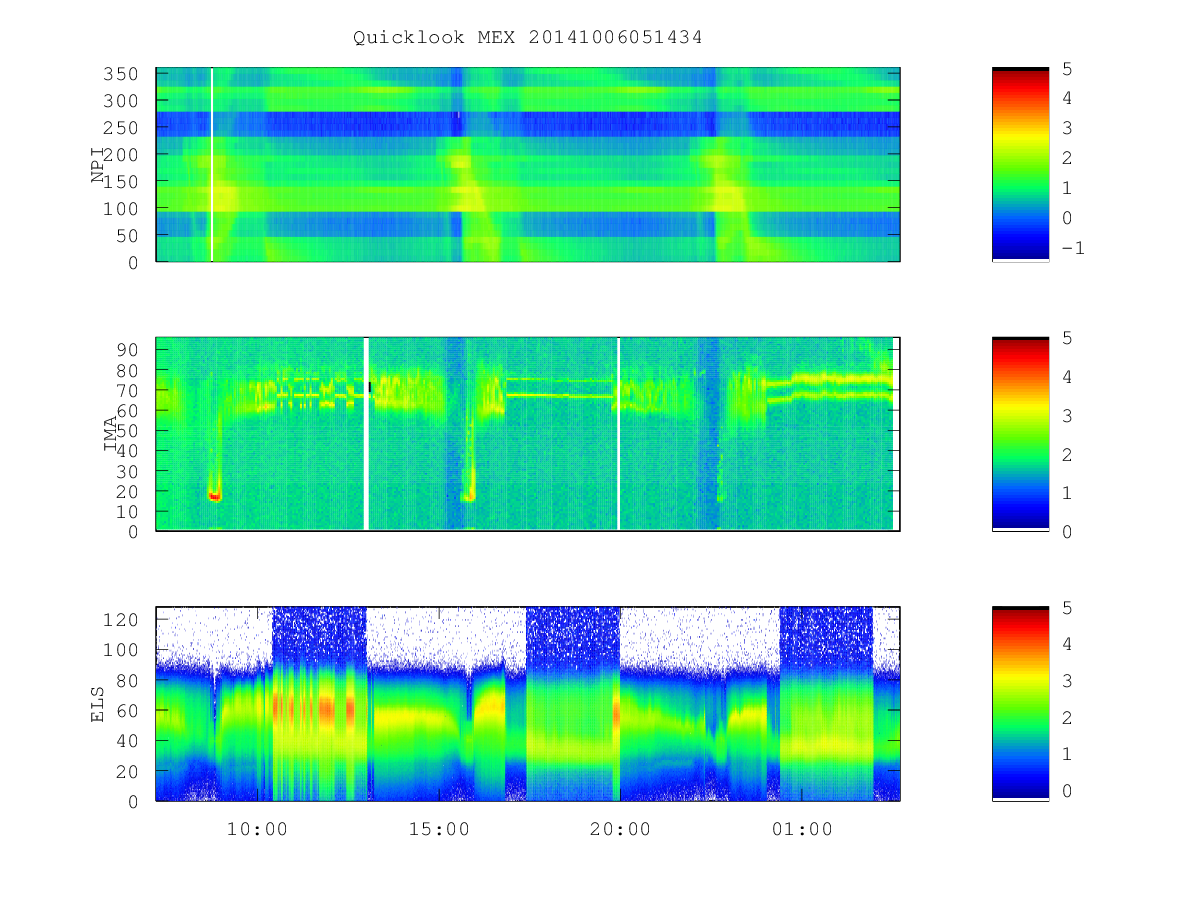This screenshot has width=1200, height=900.
Task: Select the ELS y-axis label
Action: click(98, 704)
